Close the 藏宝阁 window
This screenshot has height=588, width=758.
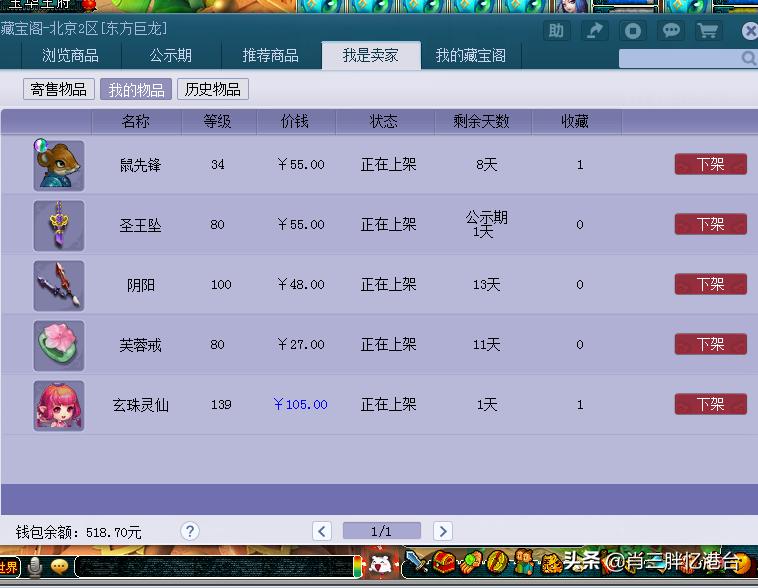pyautogui.click(x=749, y=31)
